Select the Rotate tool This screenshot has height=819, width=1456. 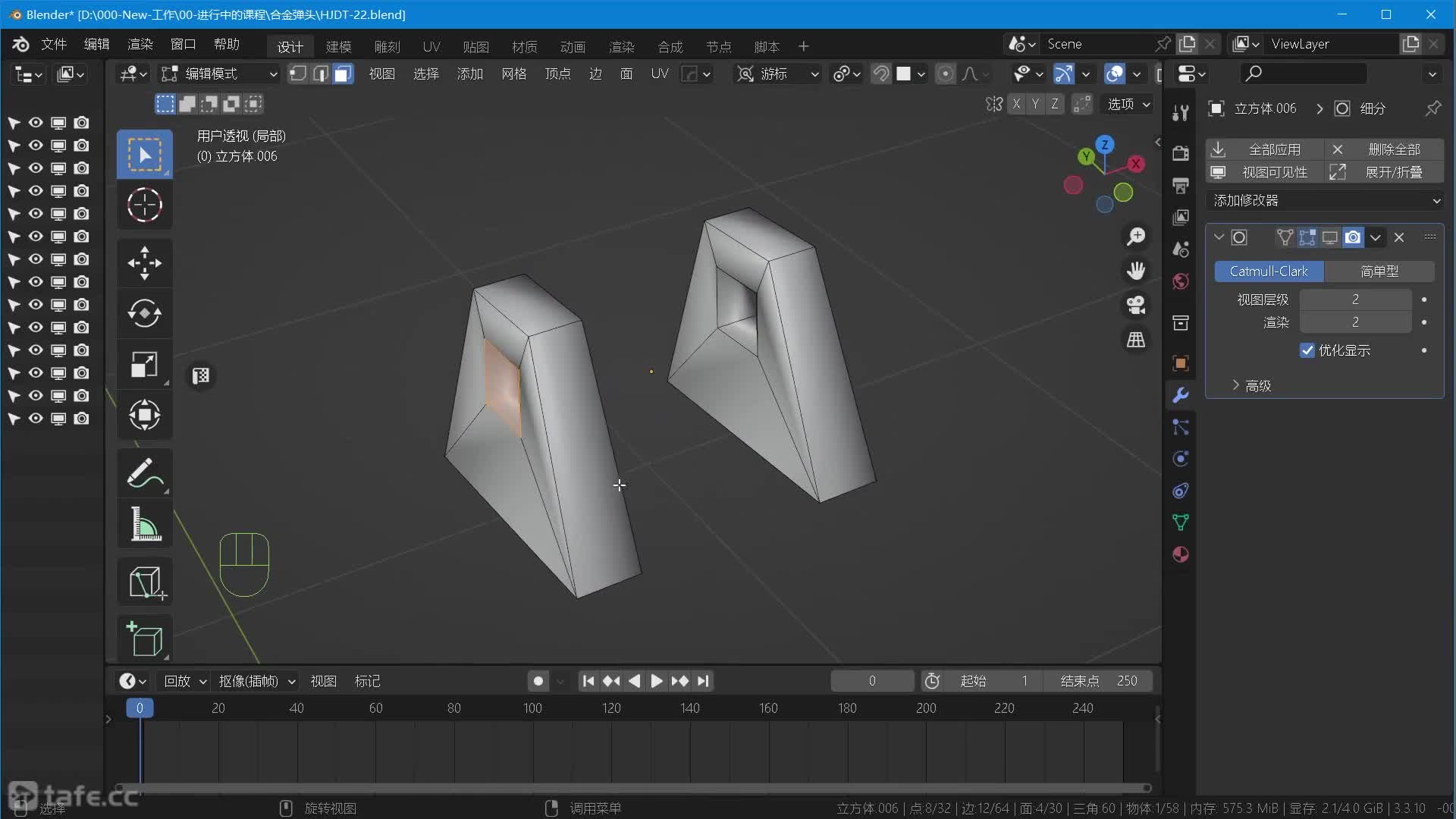pos(144,313)
